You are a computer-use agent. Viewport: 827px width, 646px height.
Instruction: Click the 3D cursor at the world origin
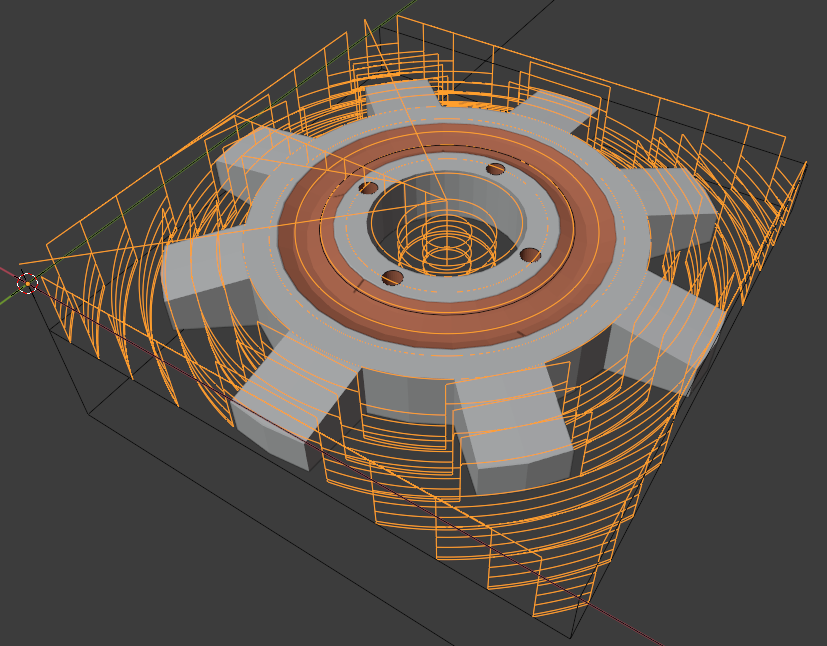point(28,283)
